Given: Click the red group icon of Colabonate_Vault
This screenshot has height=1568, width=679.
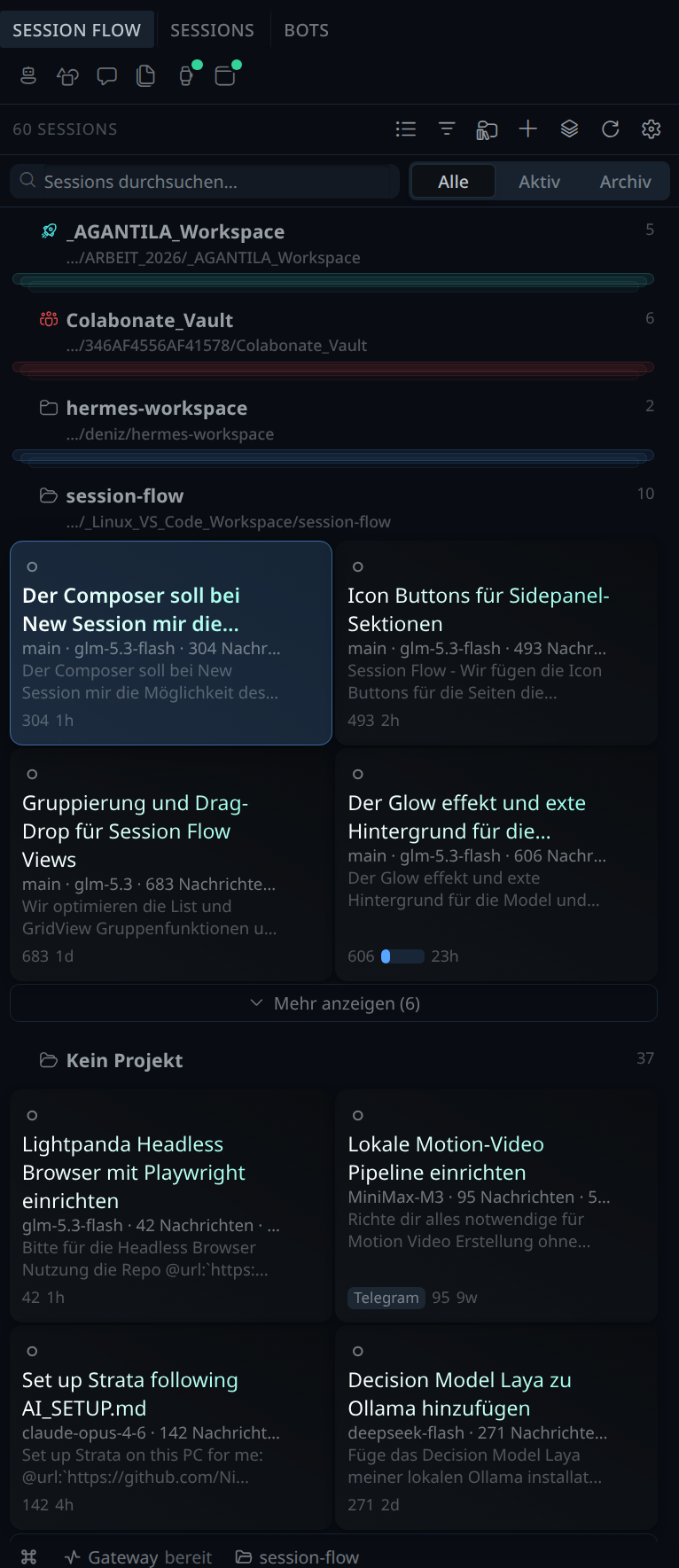Looking at the screenshot, I should tap(49, 320).
